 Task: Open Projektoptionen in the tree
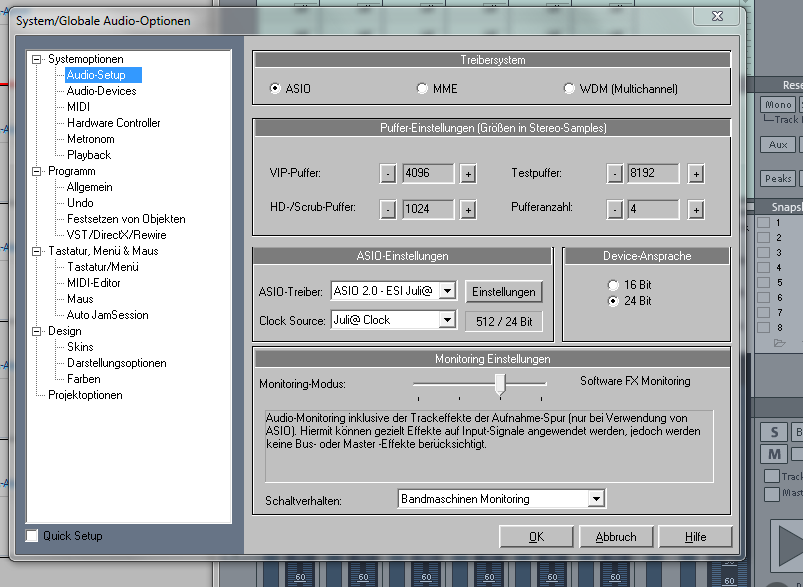[x=85, y=395]
